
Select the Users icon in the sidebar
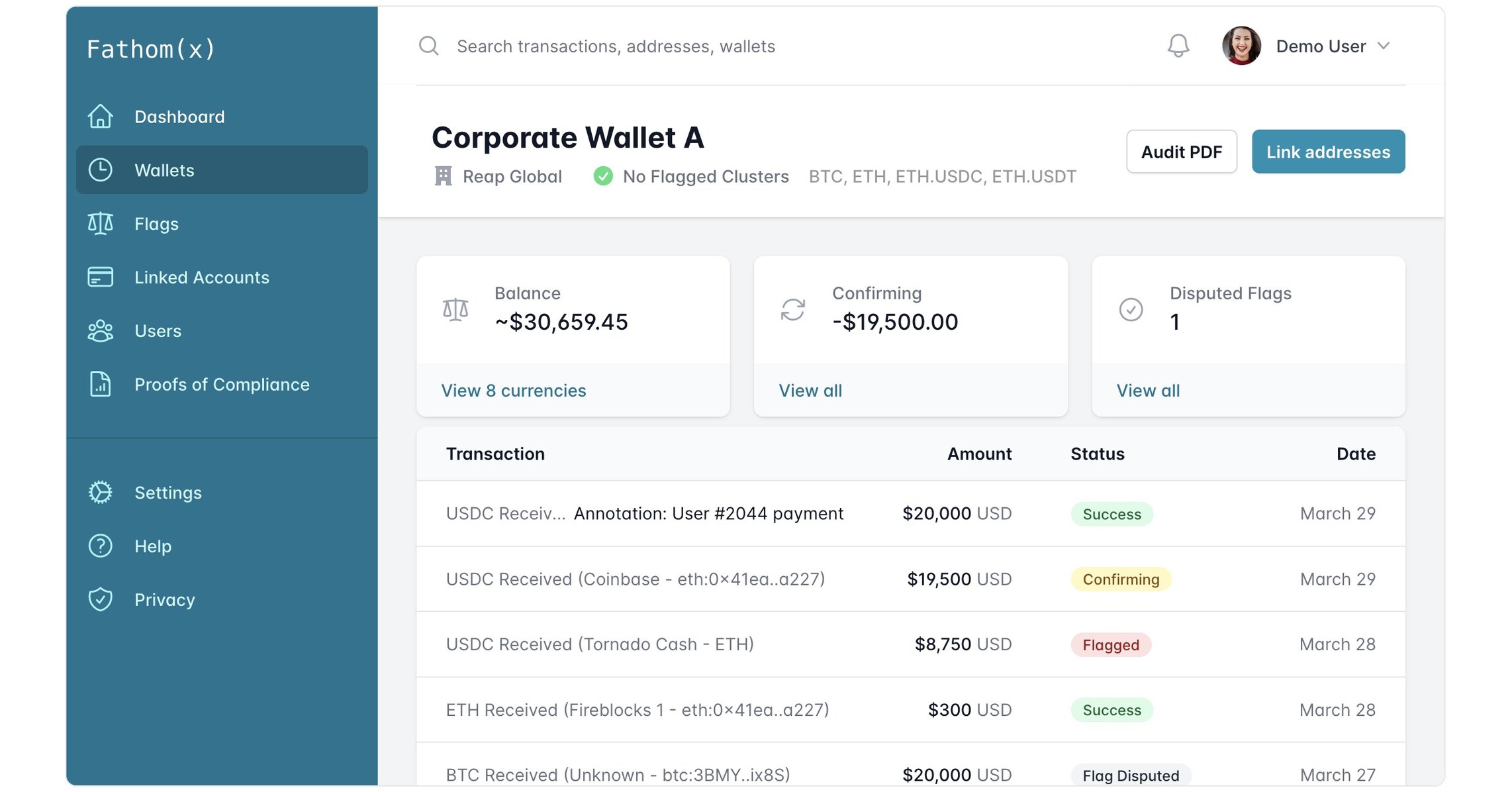point(100,331)
